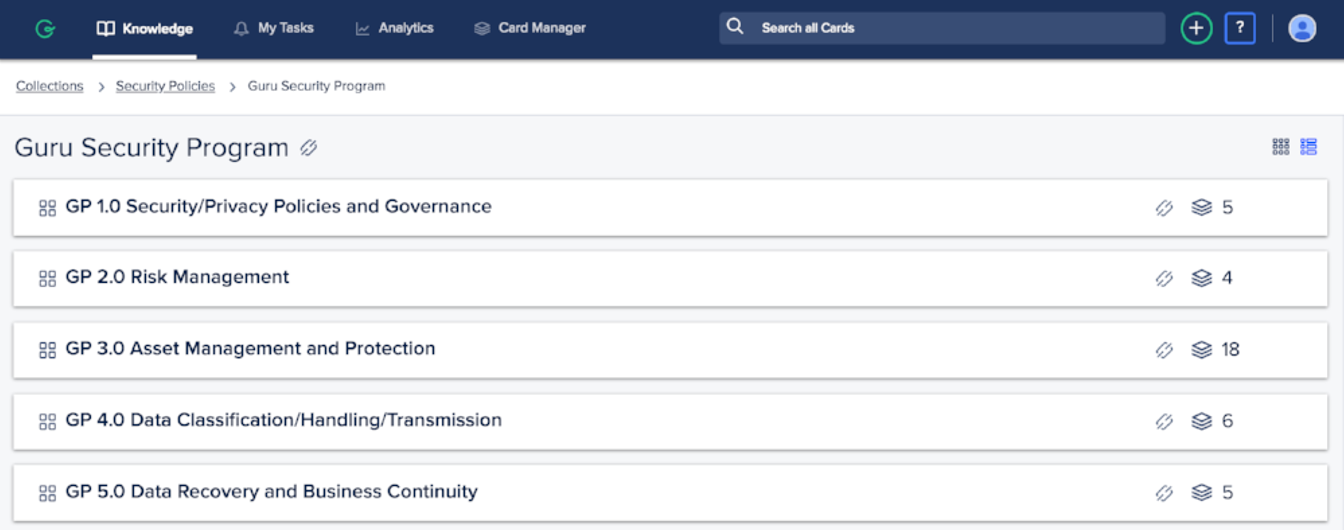Click the magnifying glass search icon

735,27
